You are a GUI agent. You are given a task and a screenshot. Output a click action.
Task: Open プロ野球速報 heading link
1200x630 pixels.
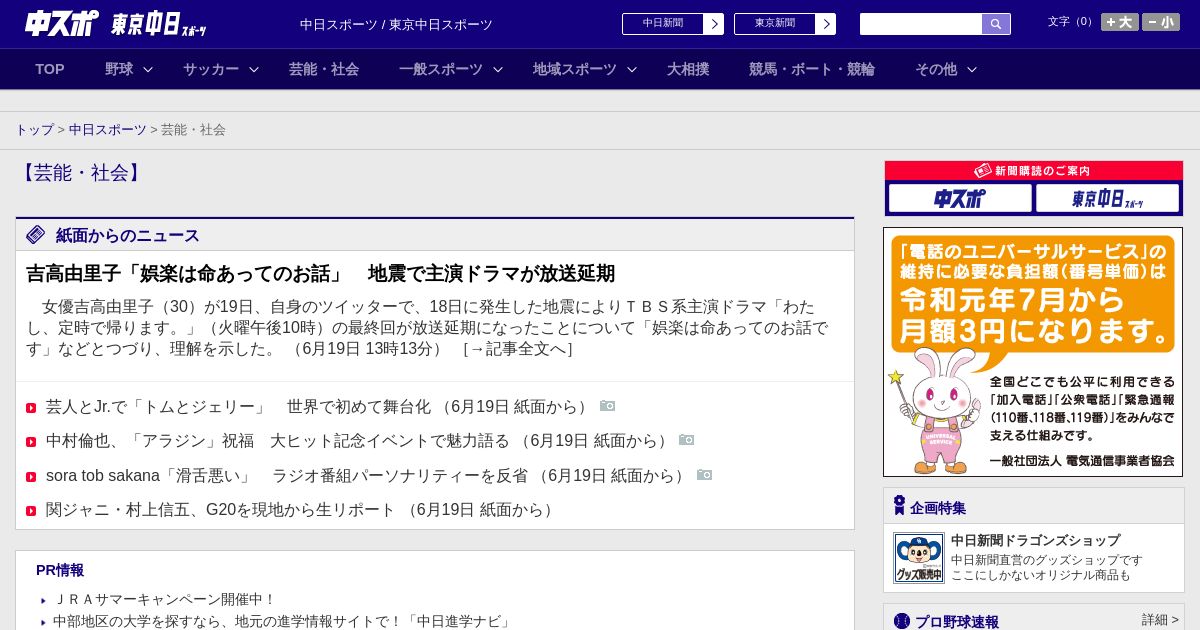pos(957,622)
